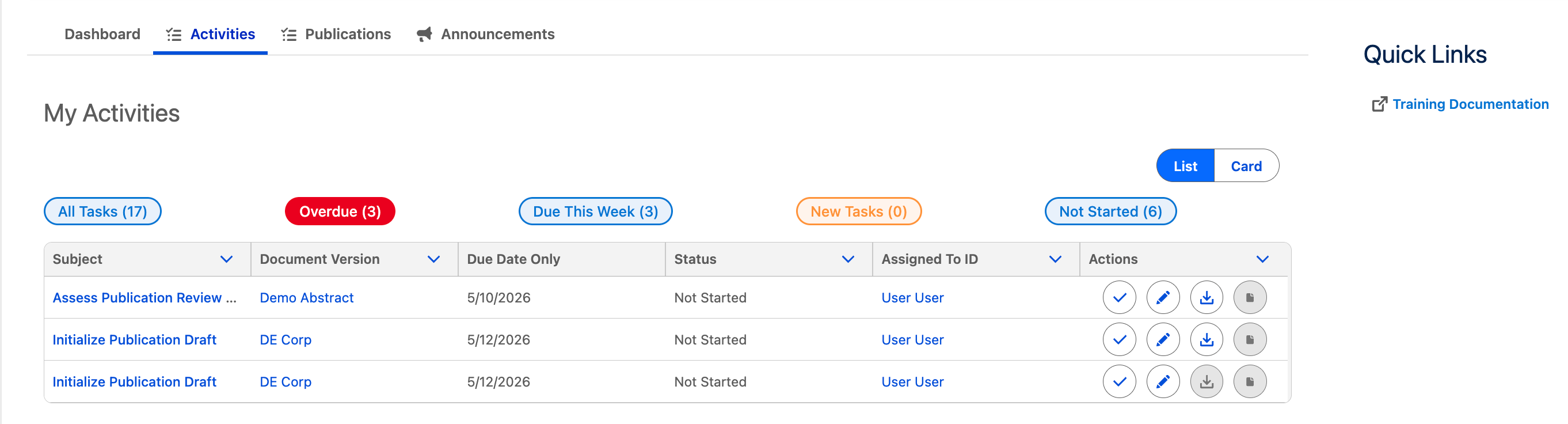The height and width of the screenshot is (424, 1568).
Task: Open the Subject column dropdown chevron
Action: (226, 259)
